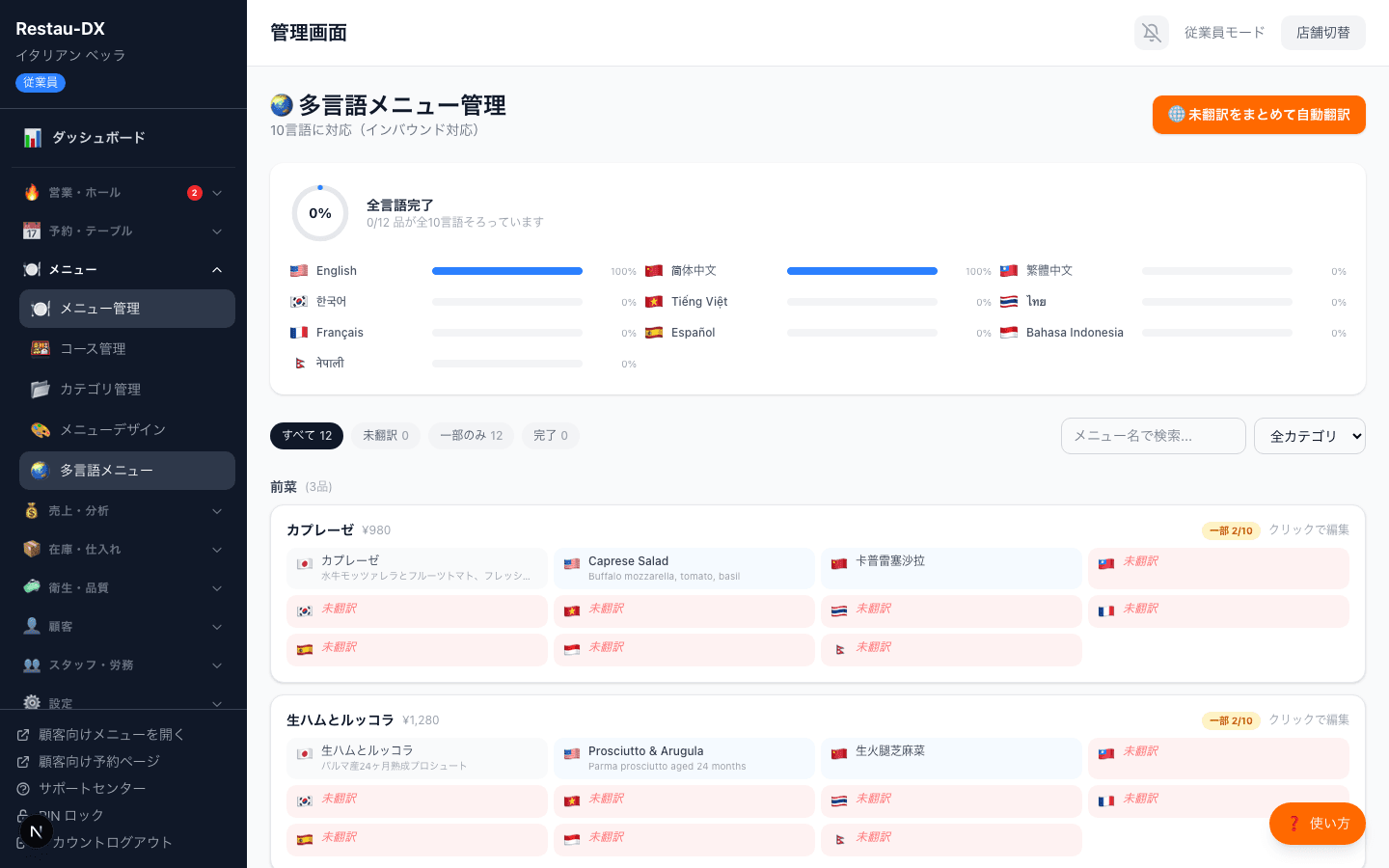Collapse the メニュー section chevron
Viewport: 1389px width, 868px height.
217,270
